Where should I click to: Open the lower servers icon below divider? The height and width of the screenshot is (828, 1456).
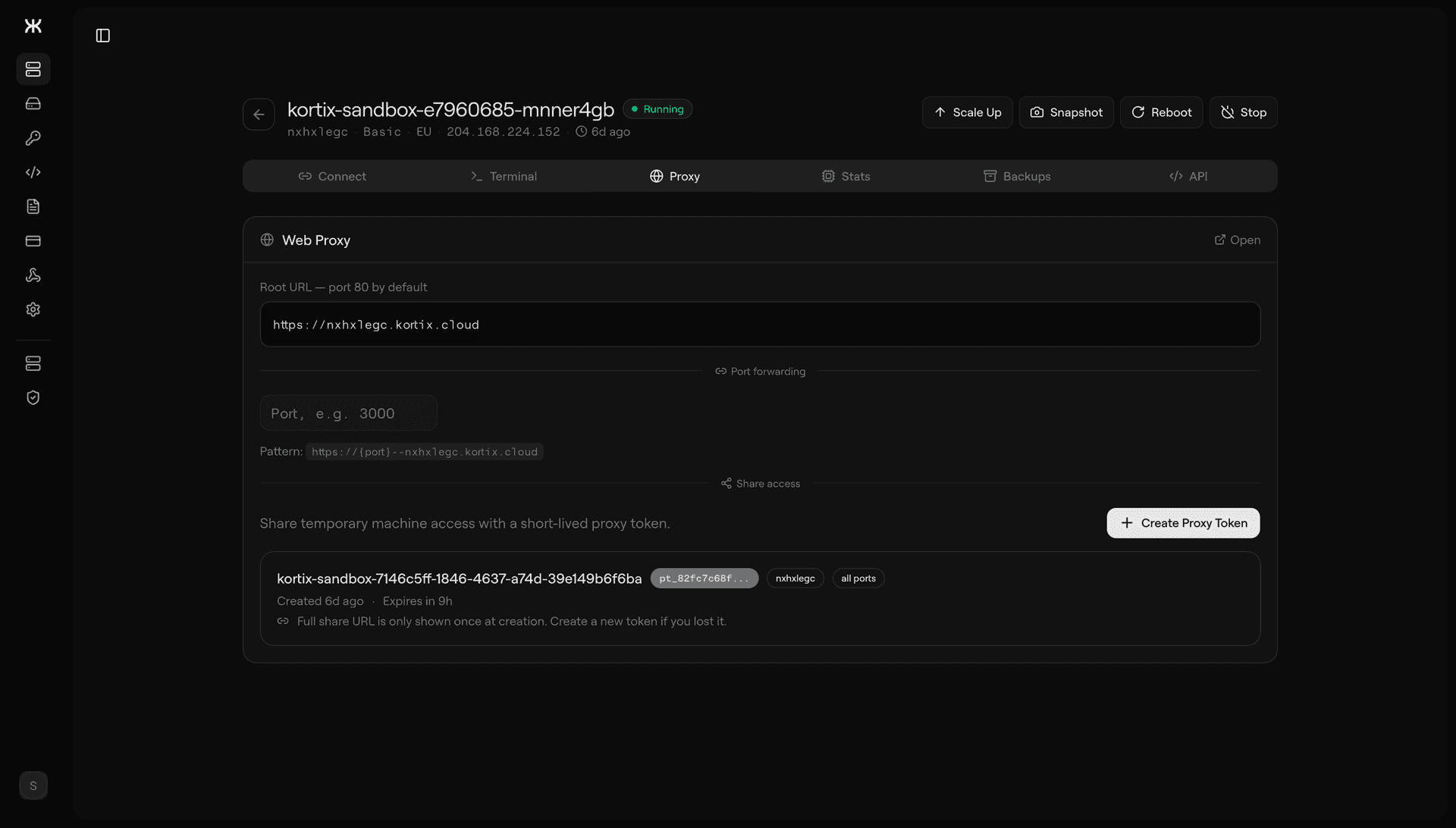tap(33, 363)
